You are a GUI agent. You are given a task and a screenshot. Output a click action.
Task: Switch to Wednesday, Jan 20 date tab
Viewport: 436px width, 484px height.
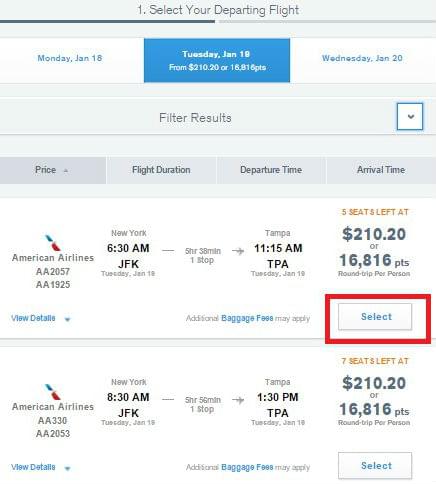click(362, 58)
